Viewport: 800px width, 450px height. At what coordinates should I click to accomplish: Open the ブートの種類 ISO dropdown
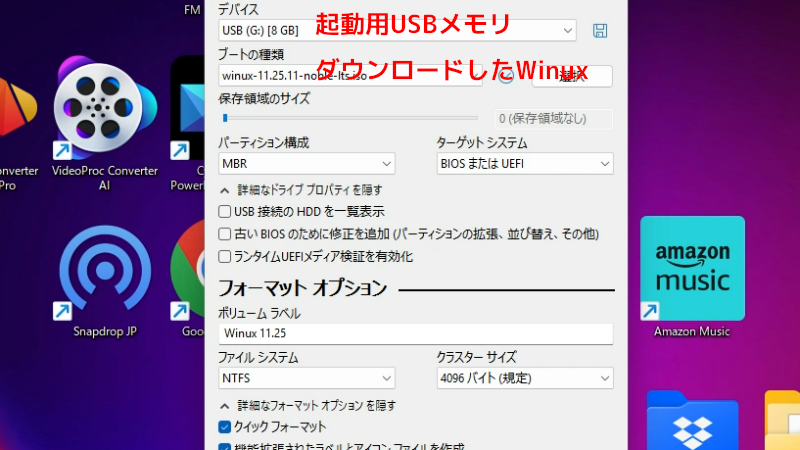(x=350, y=76)
